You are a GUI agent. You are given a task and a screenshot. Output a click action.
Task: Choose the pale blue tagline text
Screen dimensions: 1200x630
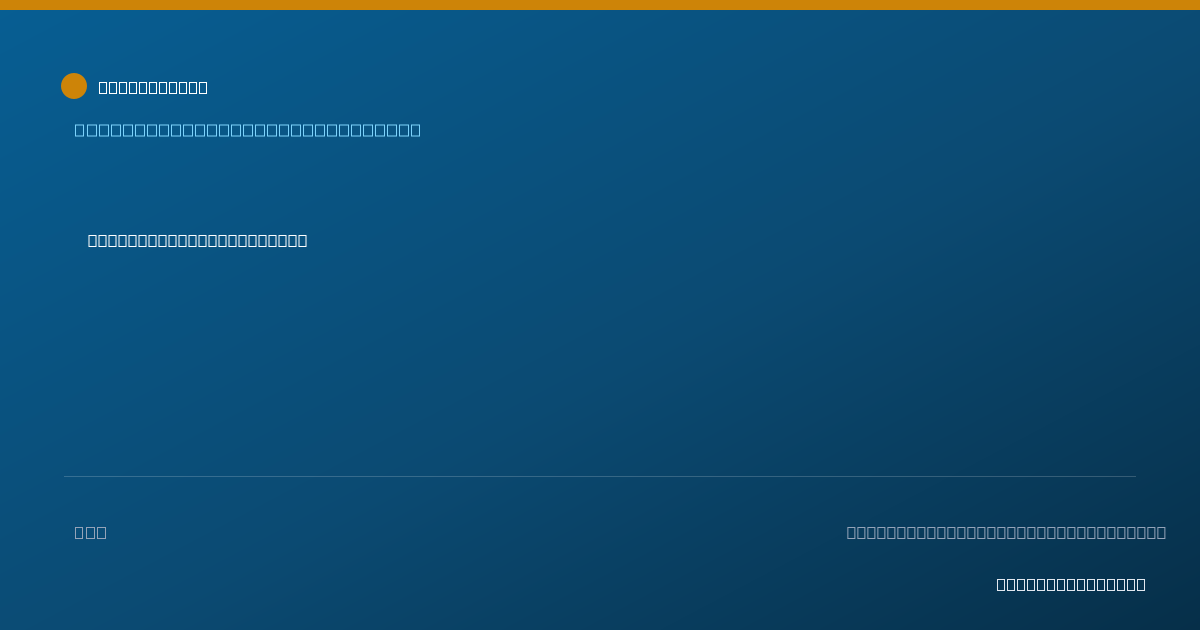pyautogui.click(x=247, y=130)
